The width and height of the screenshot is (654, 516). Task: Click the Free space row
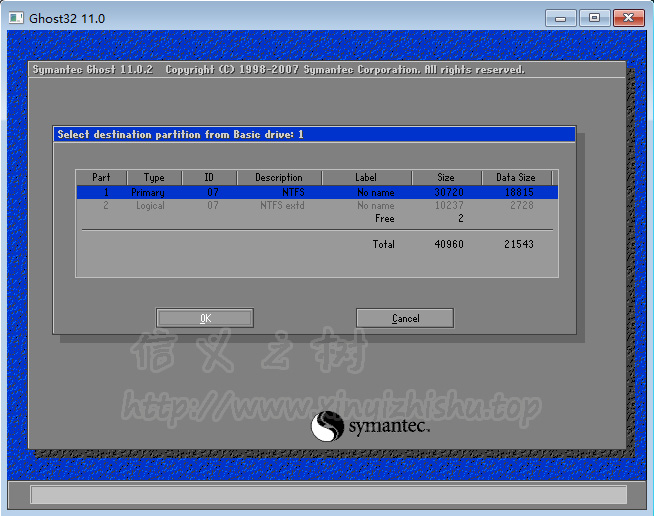[x=385, y=218]
